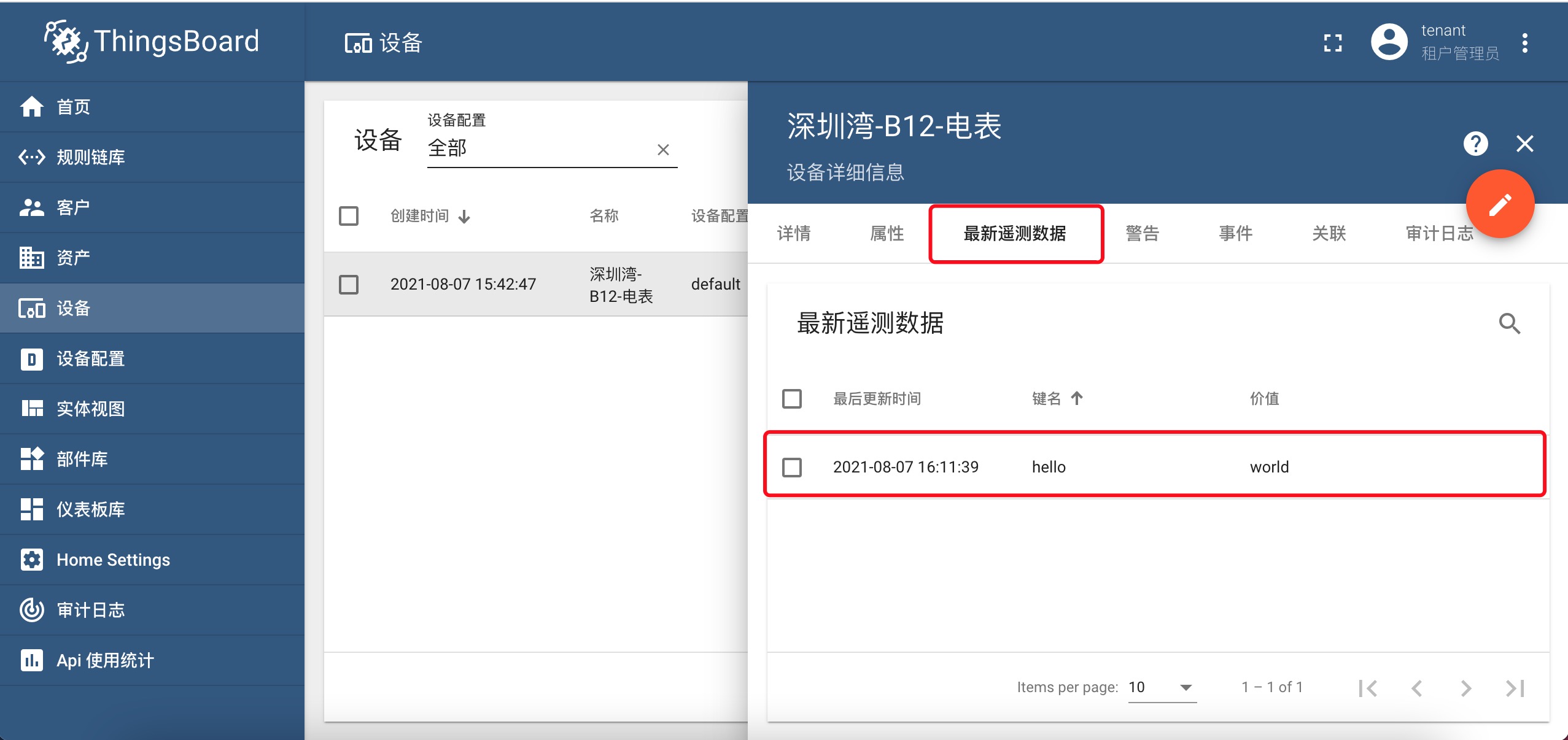The height and width of the screenshot is (740, 1568).
Task: Switch to 事件 tab
Action: tap(1236, 233)
